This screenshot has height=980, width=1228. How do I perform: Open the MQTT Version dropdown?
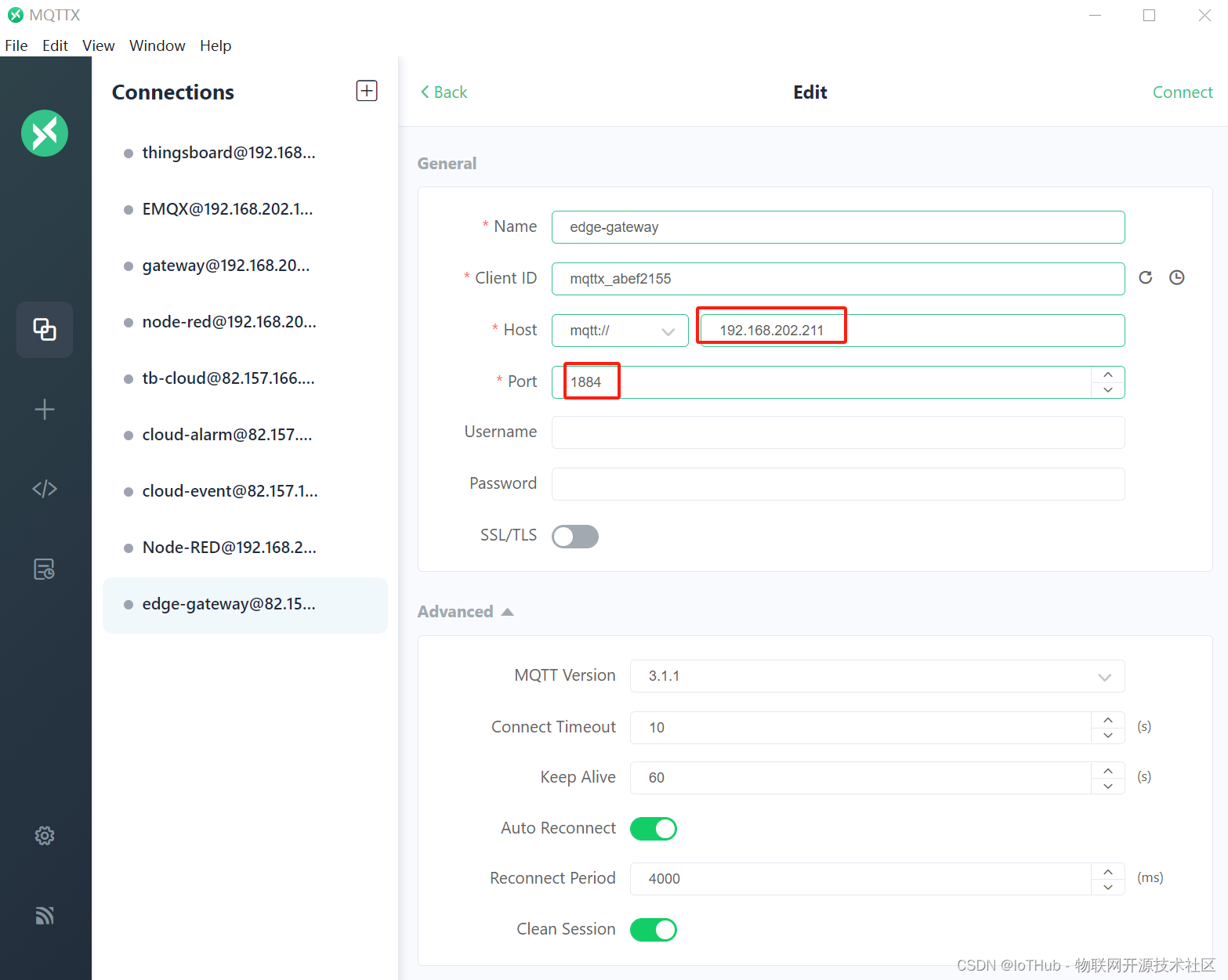pyautogui.click(x=878, y=676)
